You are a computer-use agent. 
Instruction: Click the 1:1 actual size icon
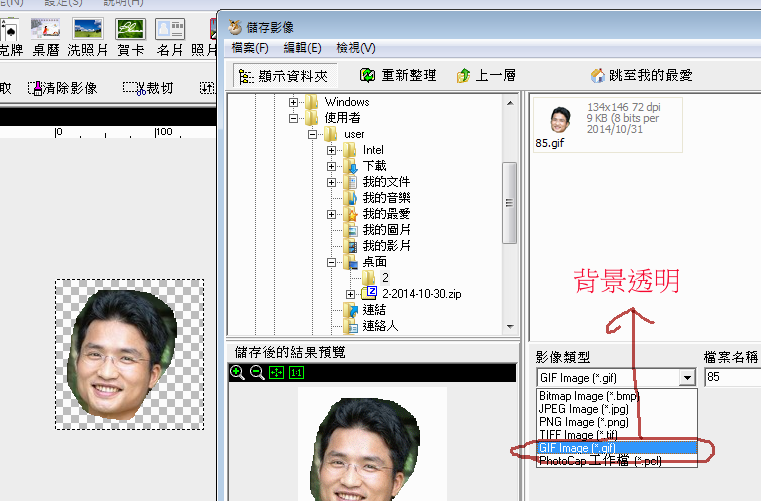click(x=296, y=372)
